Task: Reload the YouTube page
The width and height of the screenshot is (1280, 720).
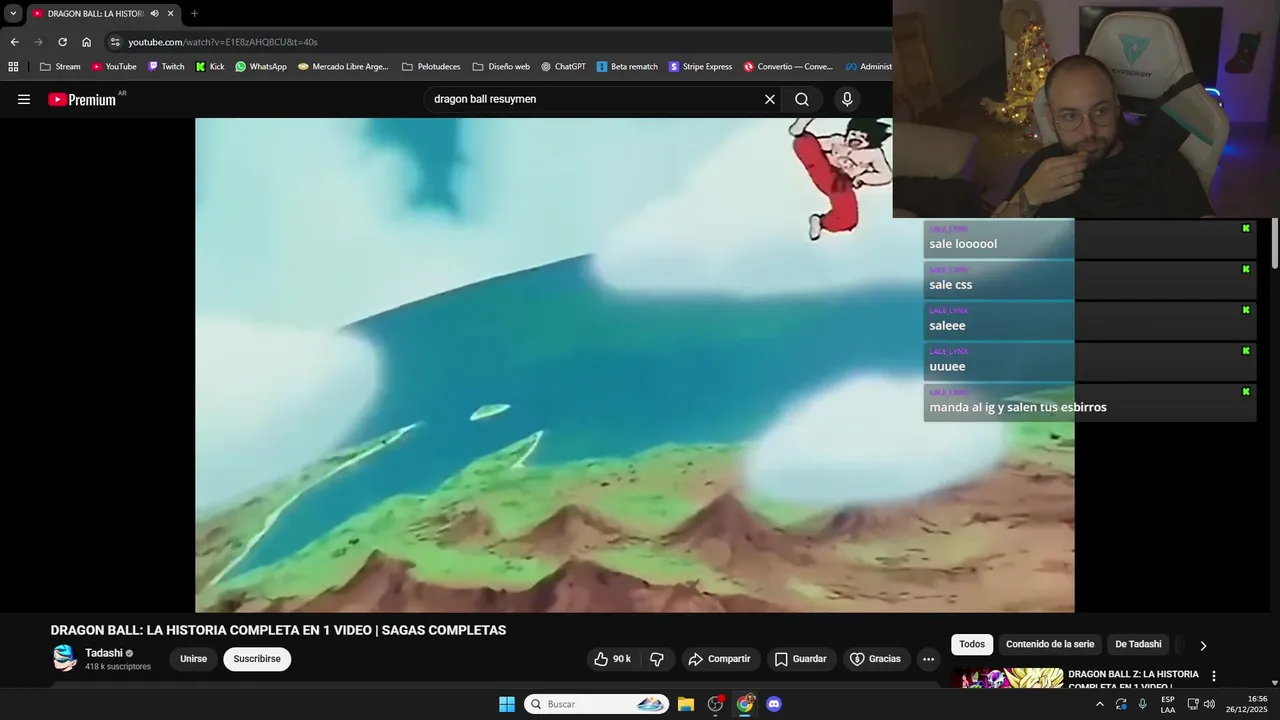Action: pyautogui.click(x=62, y=42)
